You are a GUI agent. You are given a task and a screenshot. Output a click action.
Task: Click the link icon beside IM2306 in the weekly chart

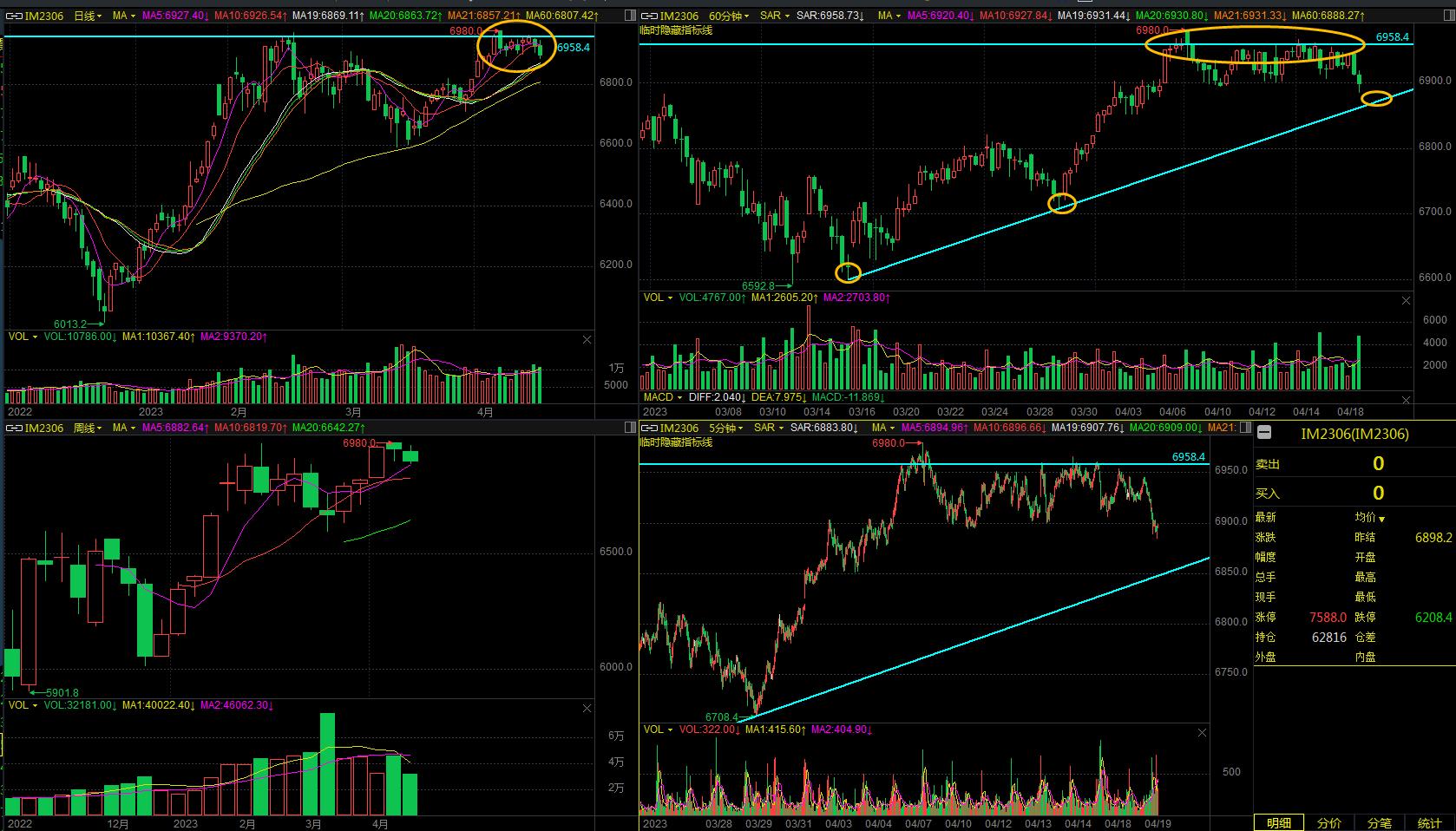pos(15,428)
